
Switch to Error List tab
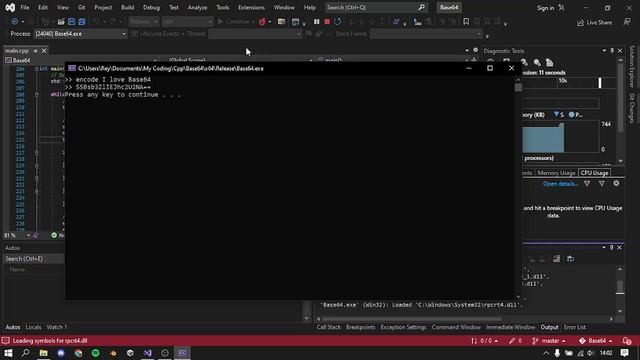575,327
